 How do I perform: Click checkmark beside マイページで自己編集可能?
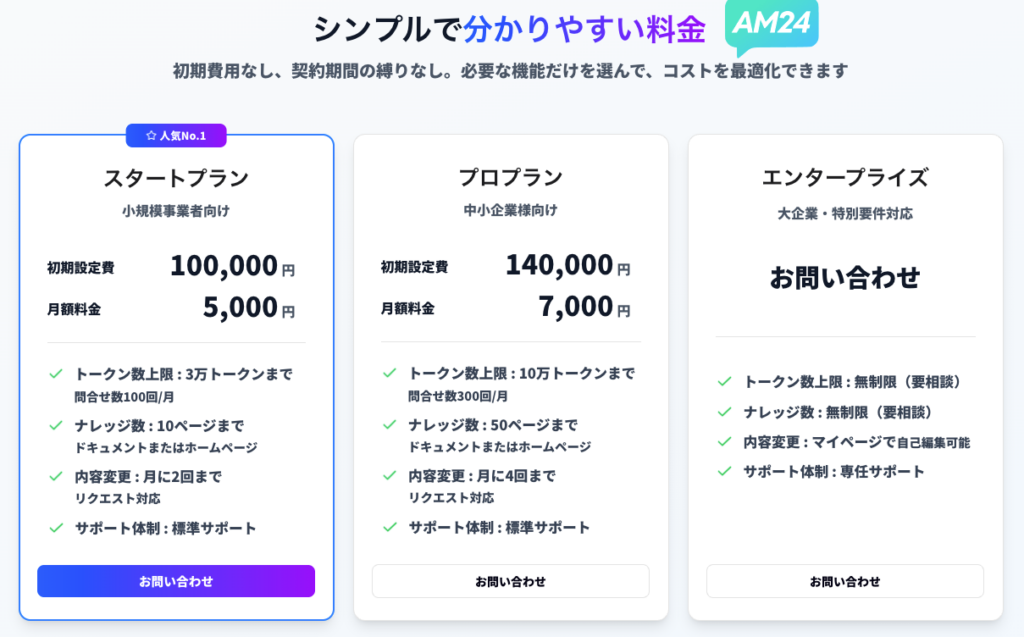click(724, 442)
